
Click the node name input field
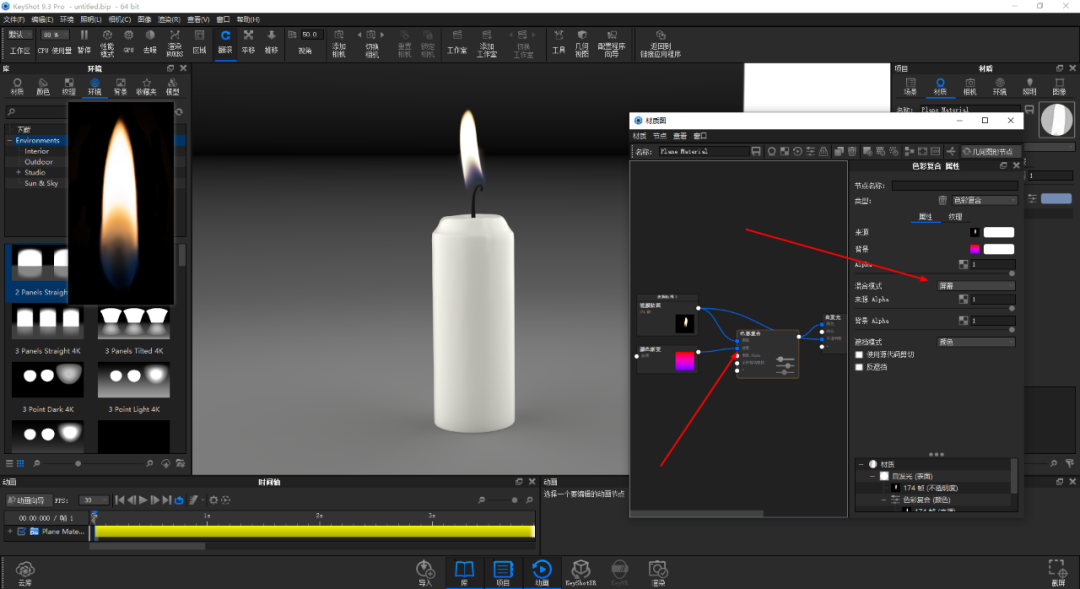955,185
